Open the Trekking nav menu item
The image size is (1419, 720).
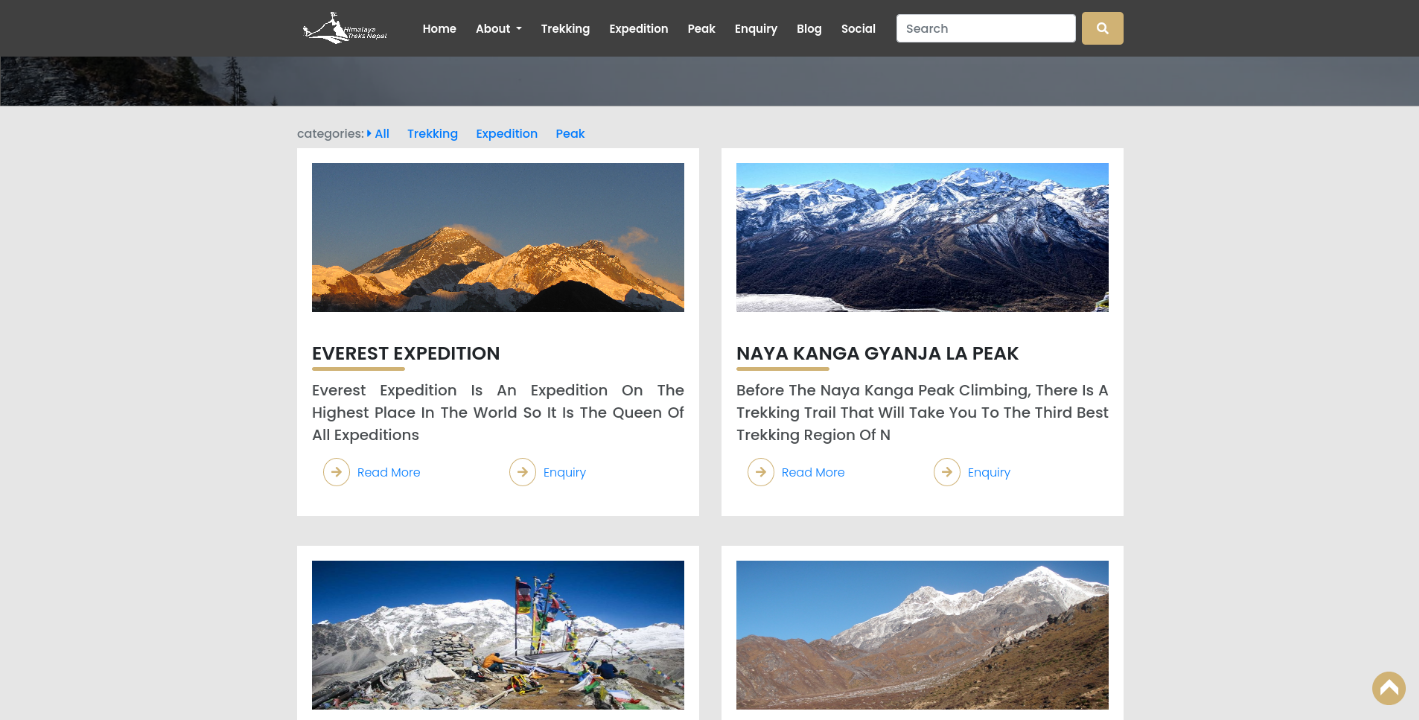click(x=565, y=29)
